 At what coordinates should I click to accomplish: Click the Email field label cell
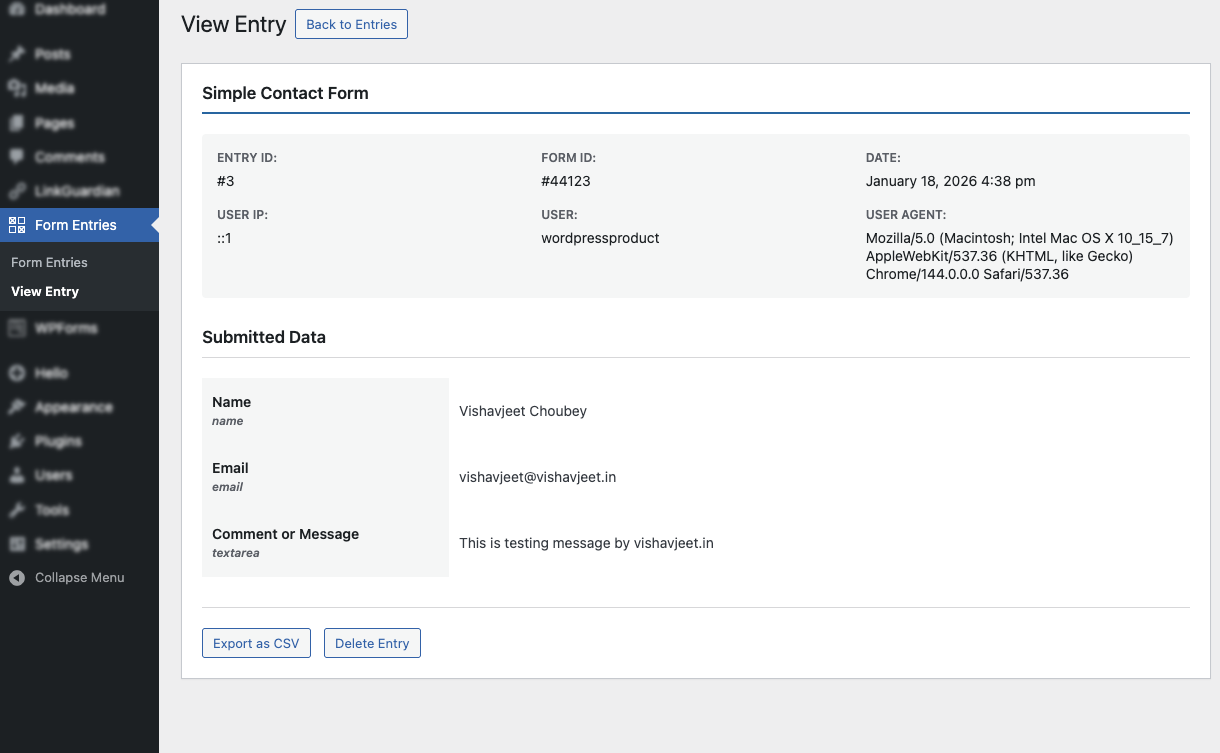[325, 477]
